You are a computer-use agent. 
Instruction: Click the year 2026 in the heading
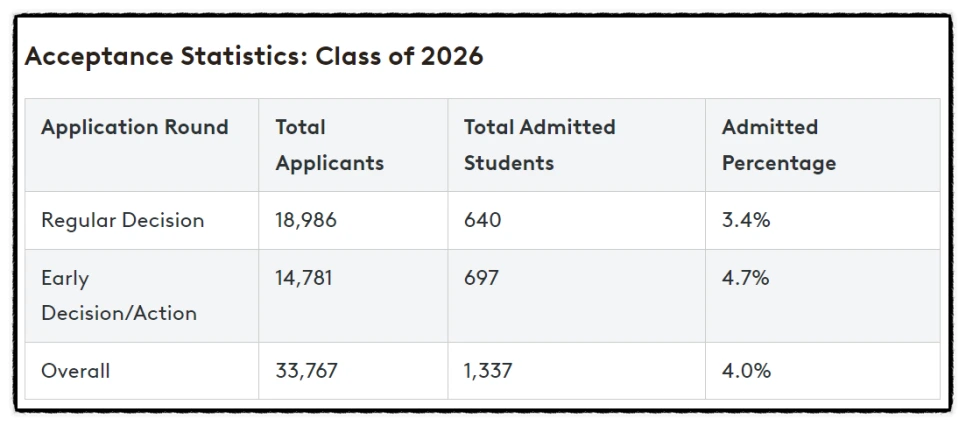[453, 56]
